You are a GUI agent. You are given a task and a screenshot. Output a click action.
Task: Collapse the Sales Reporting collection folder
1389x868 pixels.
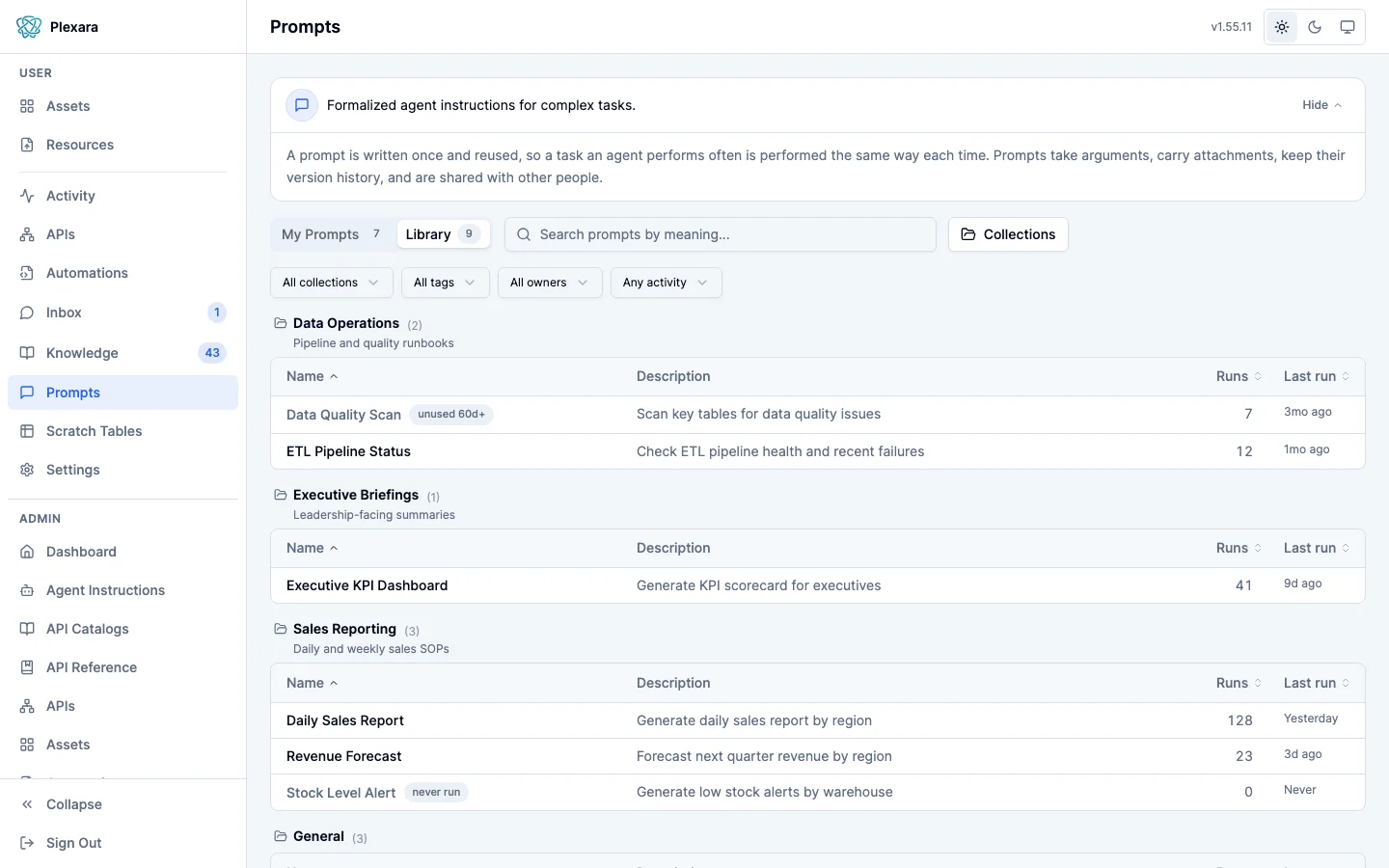coord(281,629)
